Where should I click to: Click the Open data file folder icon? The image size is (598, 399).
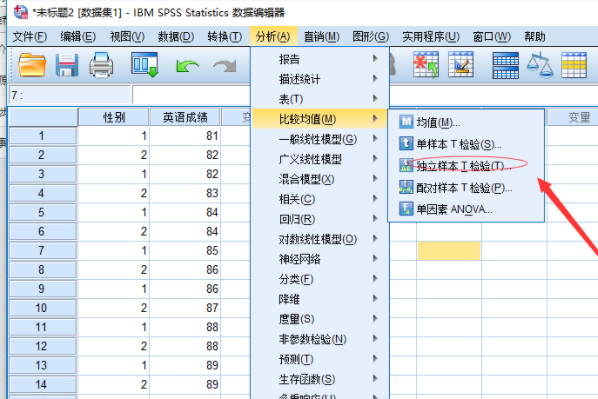pos(32,65)
